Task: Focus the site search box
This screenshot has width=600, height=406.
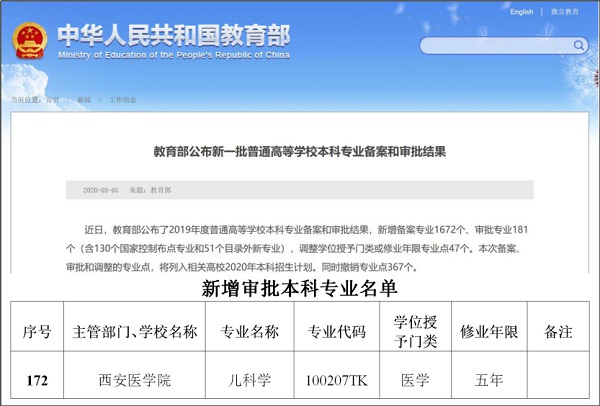Action: click(x=495, y=45)
